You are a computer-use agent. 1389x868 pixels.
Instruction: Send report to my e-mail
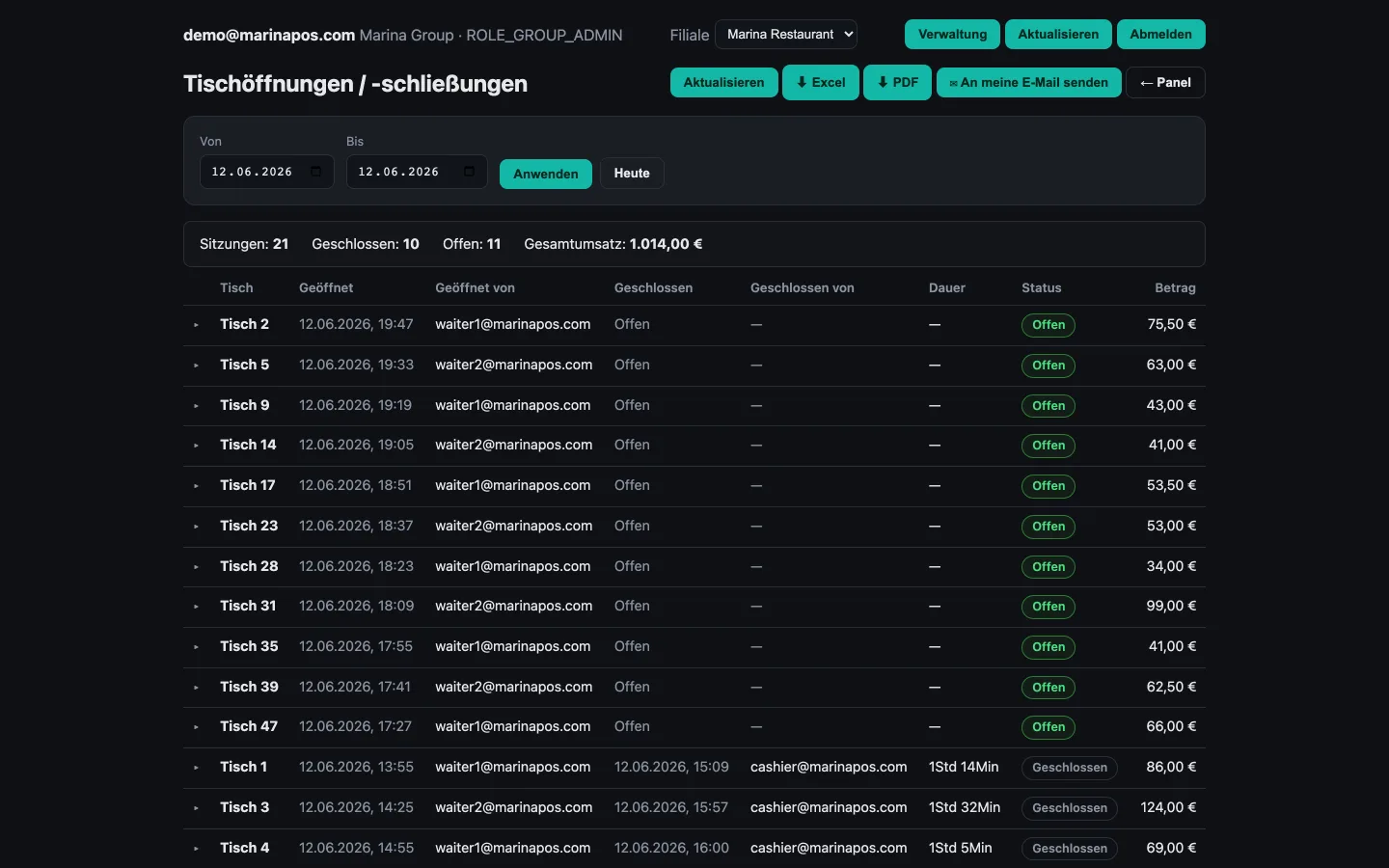click(x=1029, y=83)
